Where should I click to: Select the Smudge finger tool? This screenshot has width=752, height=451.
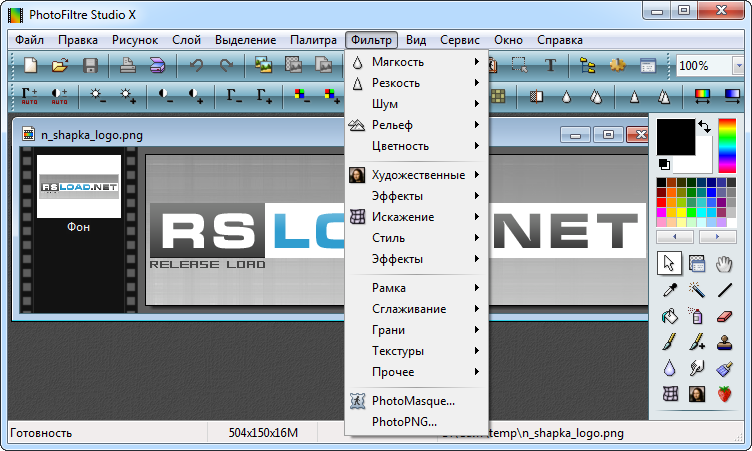click(696, 368)
